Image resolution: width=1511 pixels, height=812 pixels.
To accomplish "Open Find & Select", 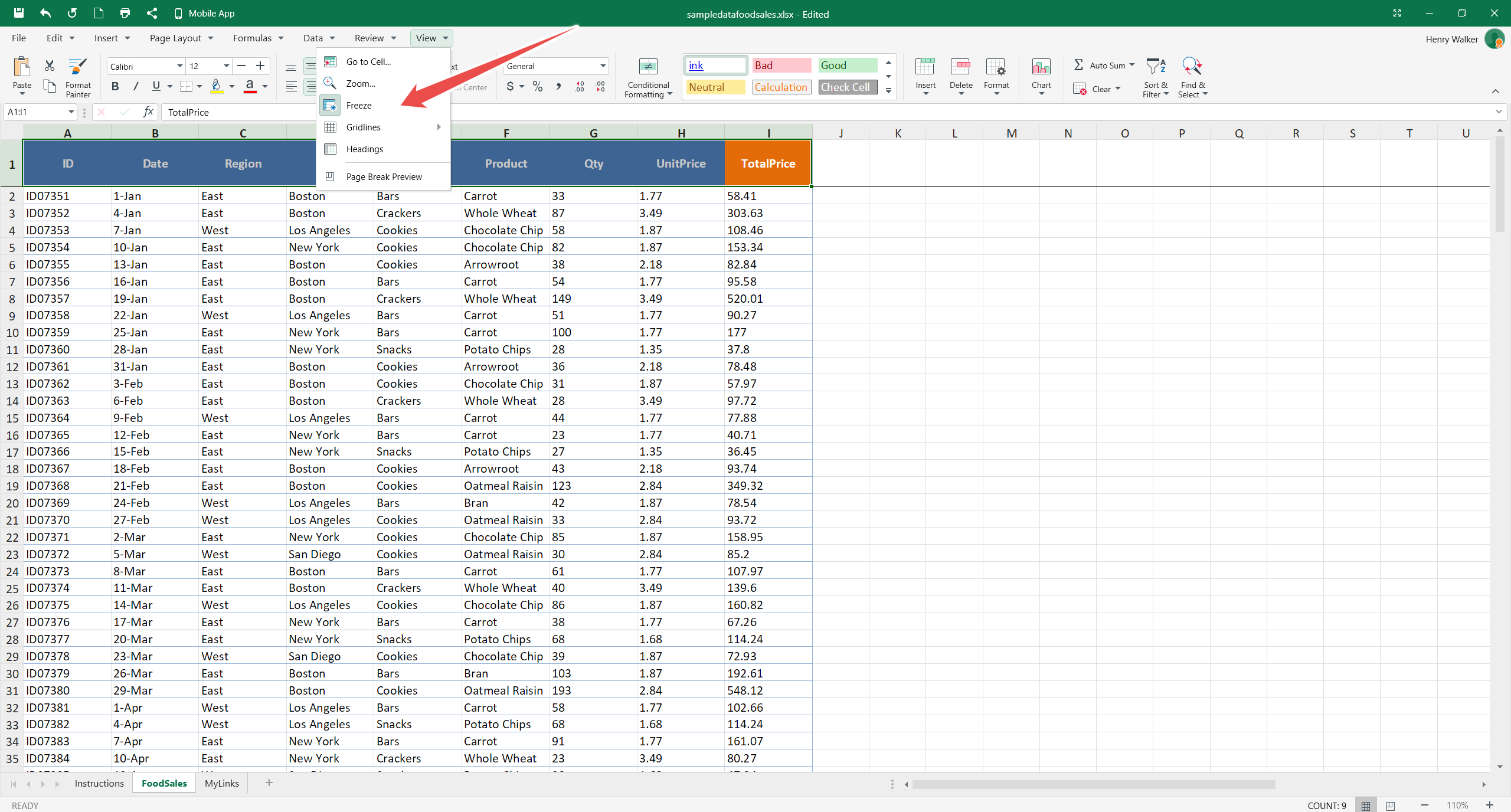I will (x=1192, y=77).
